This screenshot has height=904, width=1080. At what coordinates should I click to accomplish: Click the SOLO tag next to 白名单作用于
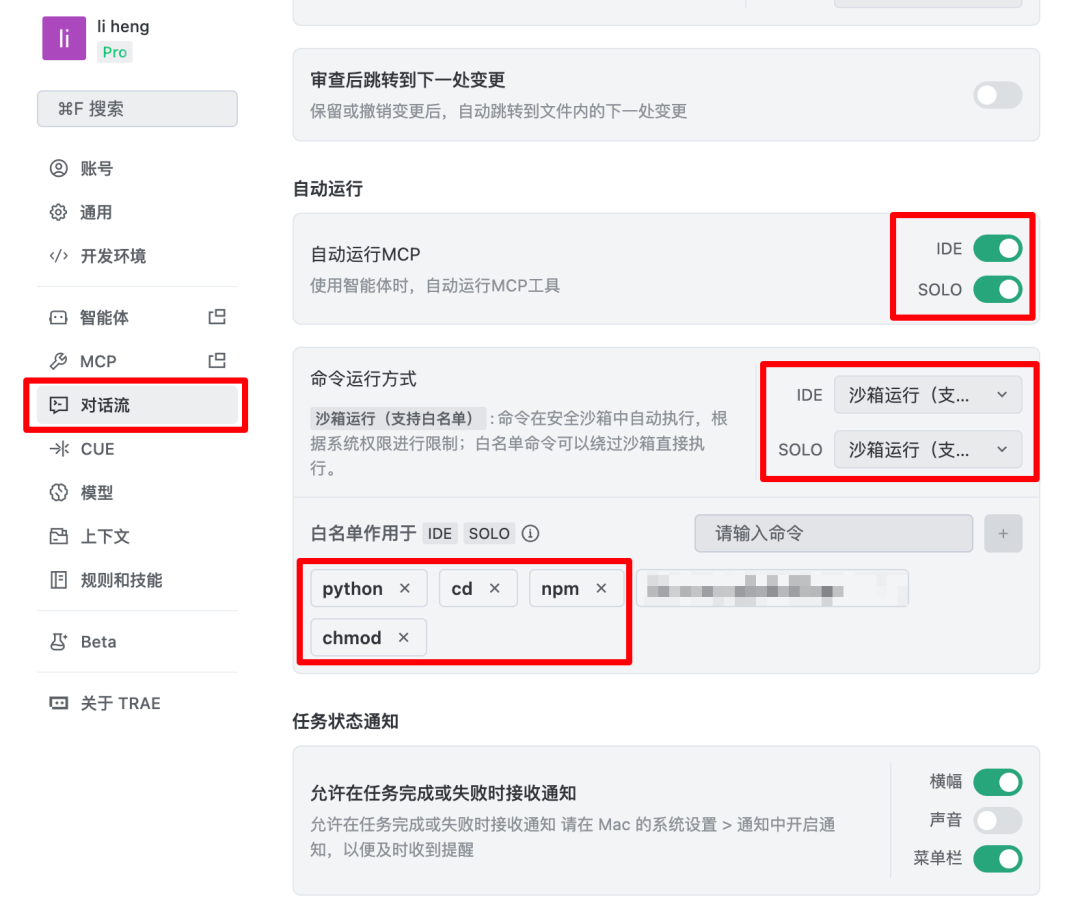tap(489, 533)
